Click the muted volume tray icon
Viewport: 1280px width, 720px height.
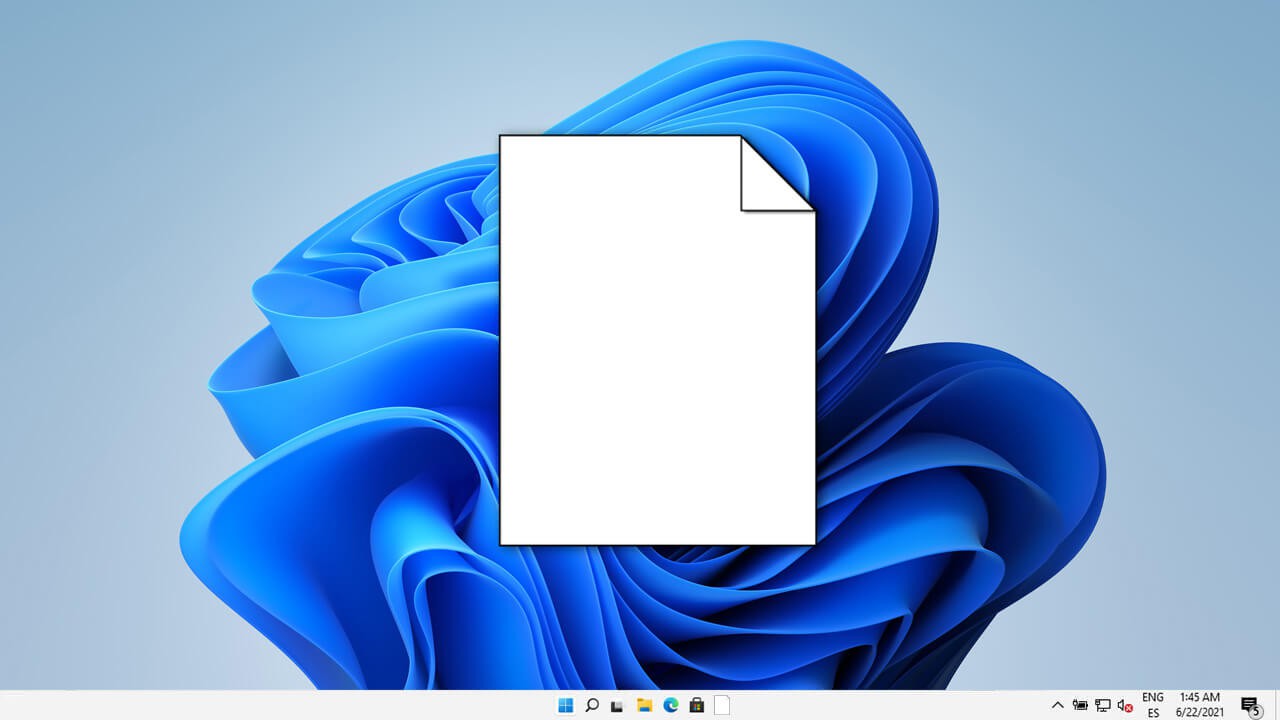coord(1125,706)
